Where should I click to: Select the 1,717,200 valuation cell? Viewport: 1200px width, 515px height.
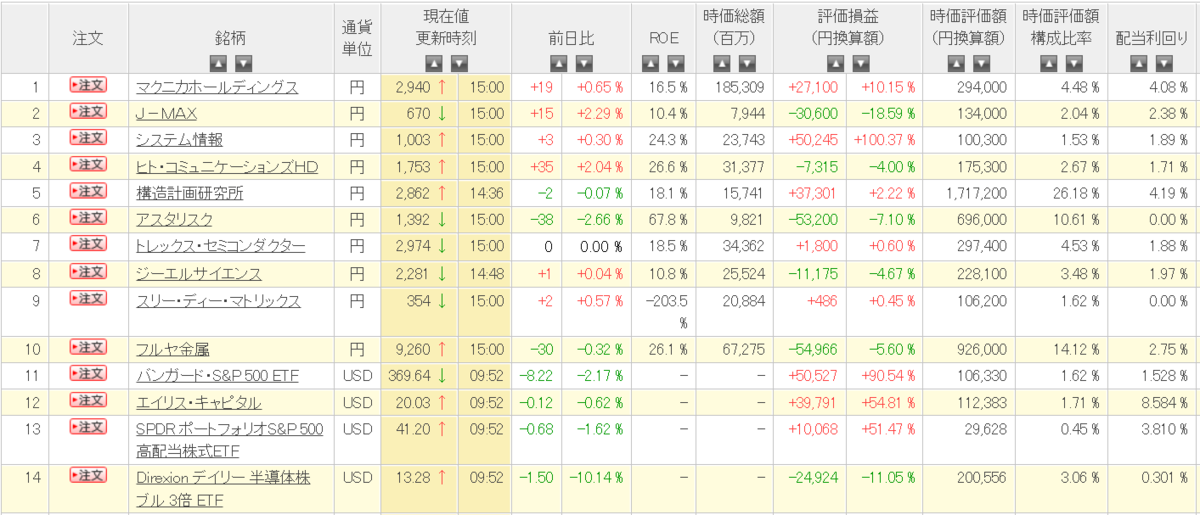point(968,194)
